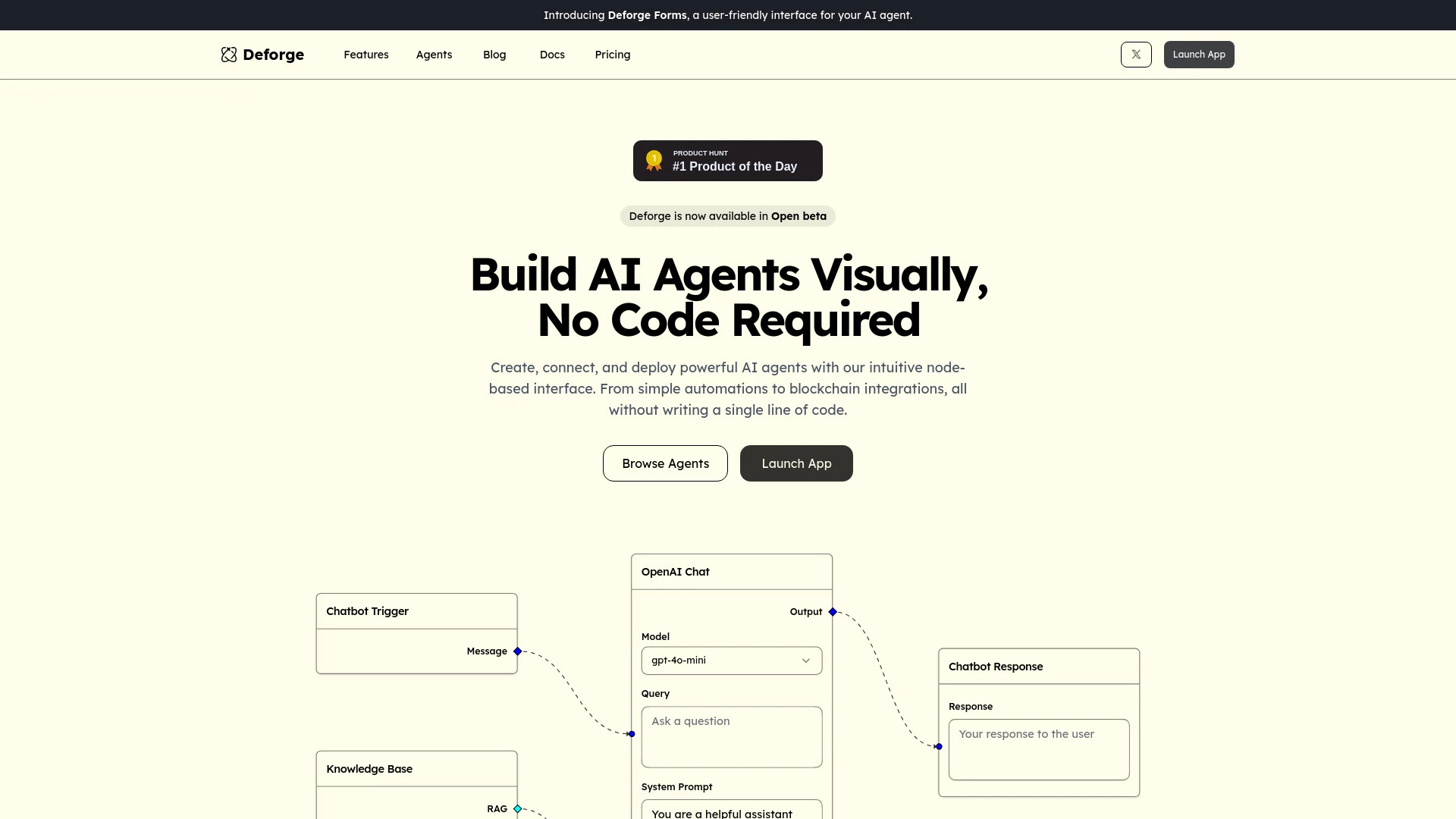Click the Response connector on Chatbot Response node
The image size is (1456, 819).
939,747
